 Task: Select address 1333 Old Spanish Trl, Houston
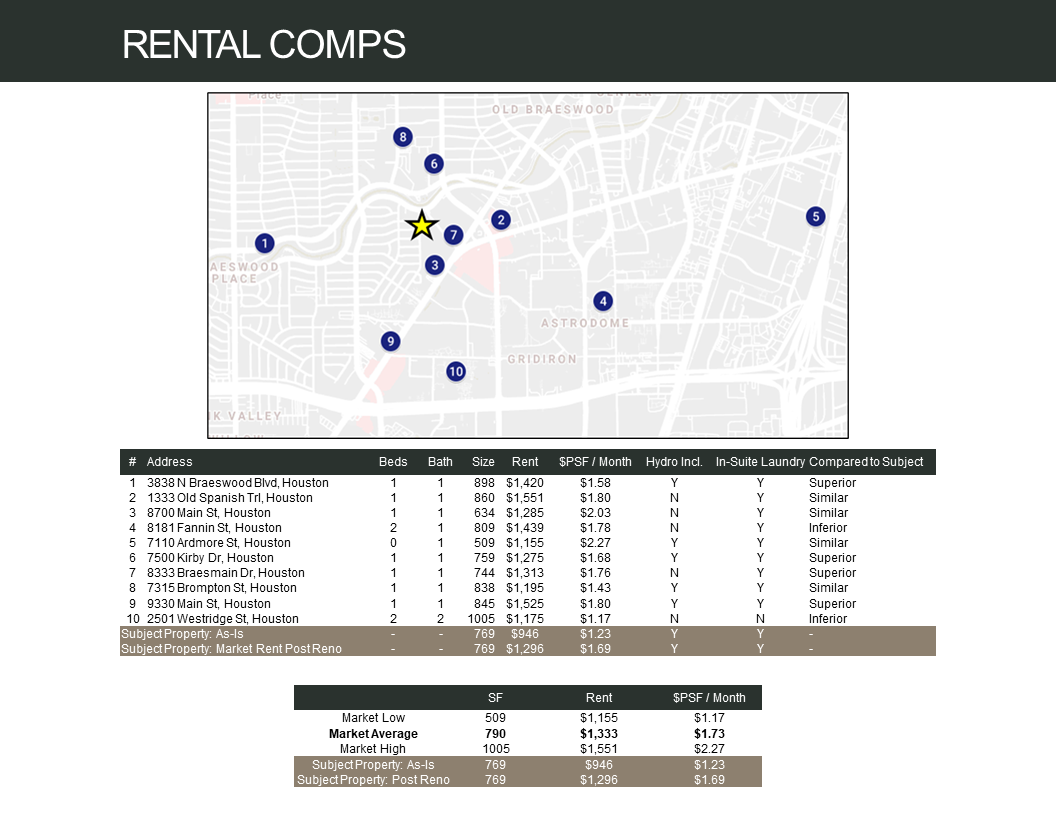pyautogui.click(x=230, y=498)
